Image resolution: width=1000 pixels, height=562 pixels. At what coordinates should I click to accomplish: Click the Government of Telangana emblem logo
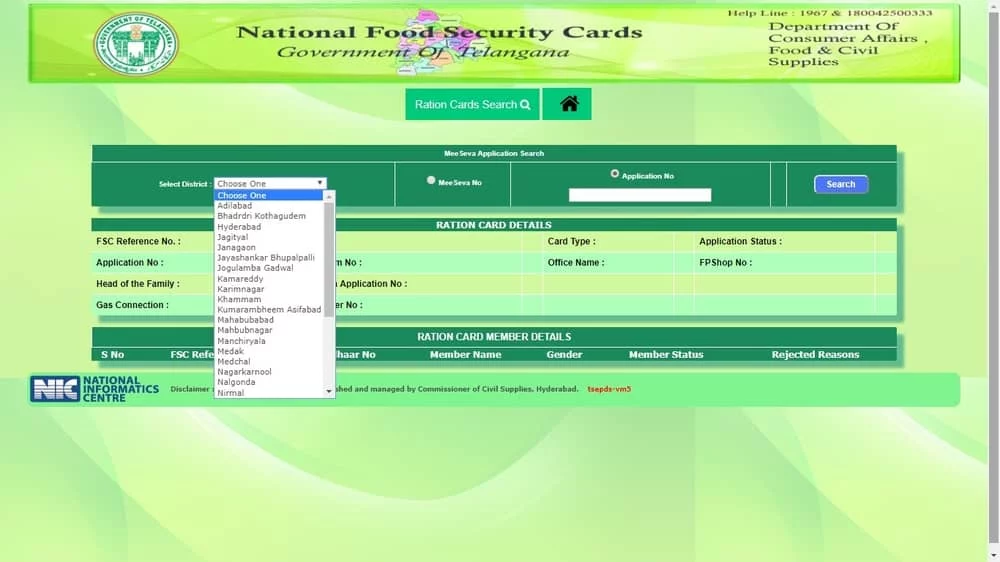(136, 44)
